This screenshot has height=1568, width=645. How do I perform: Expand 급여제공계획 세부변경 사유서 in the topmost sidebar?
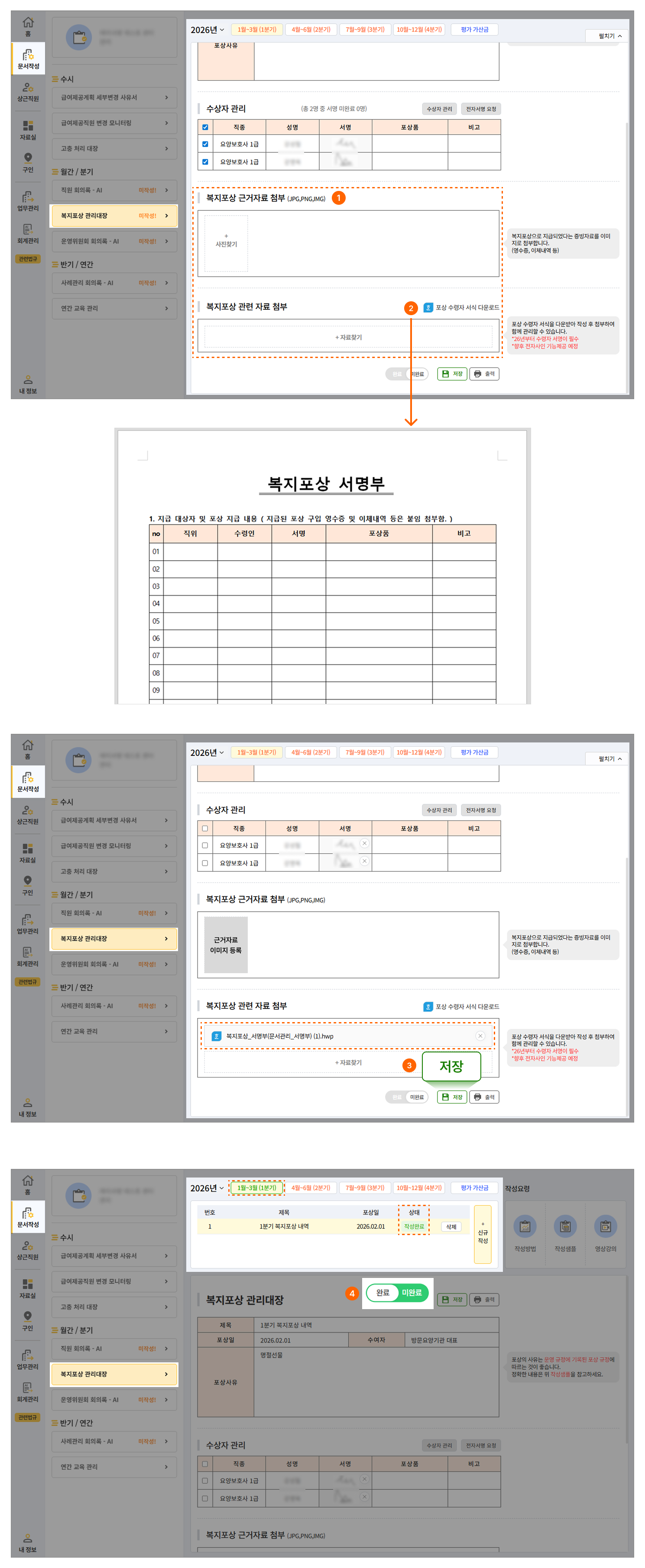[114, 97]
